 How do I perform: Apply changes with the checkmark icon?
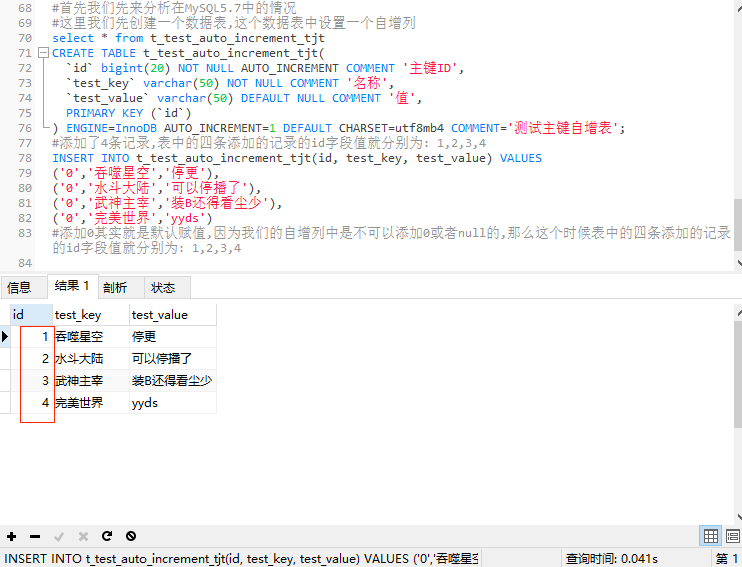[x=59, y=536]
